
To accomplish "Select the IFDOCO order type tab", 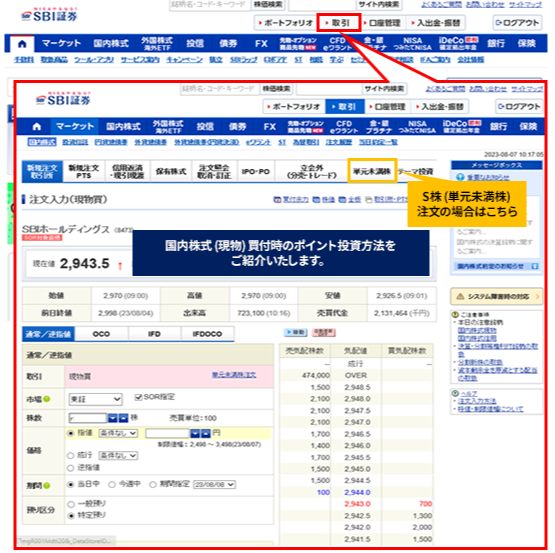I will (x=207, y=334).
